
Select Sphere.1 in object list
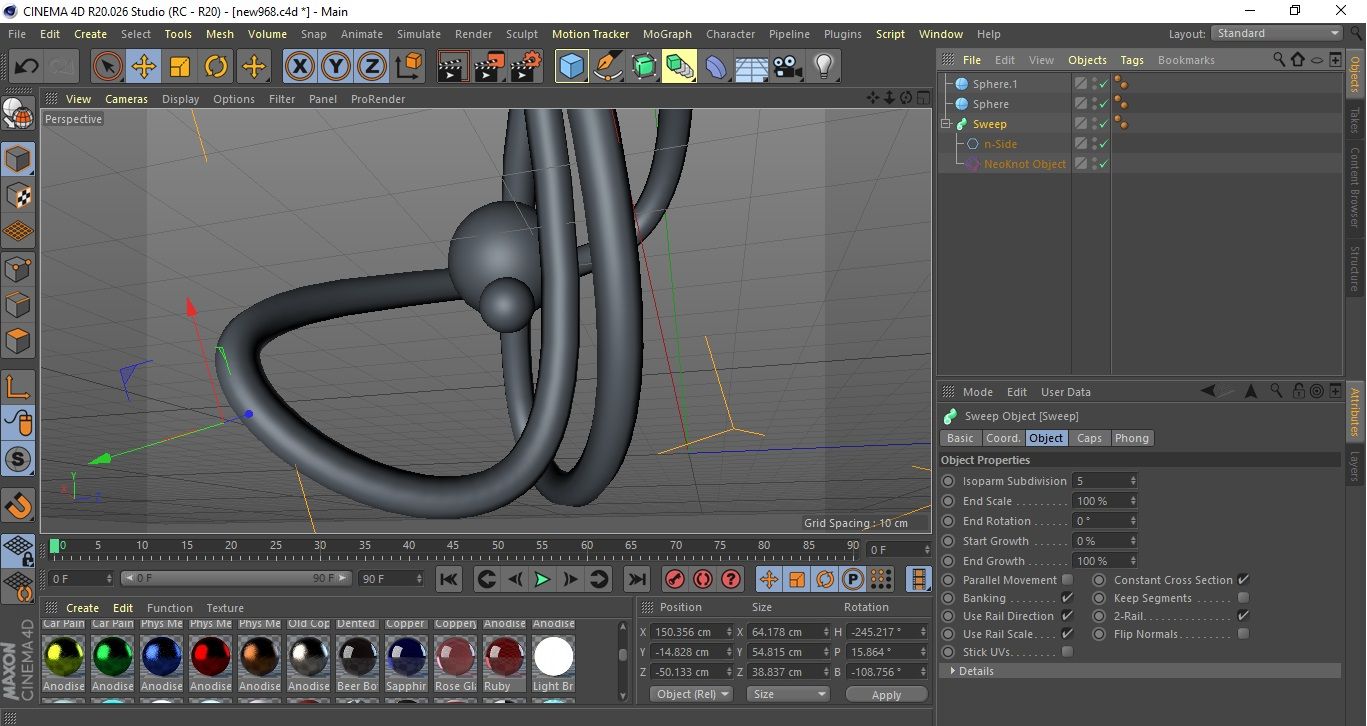994,84
